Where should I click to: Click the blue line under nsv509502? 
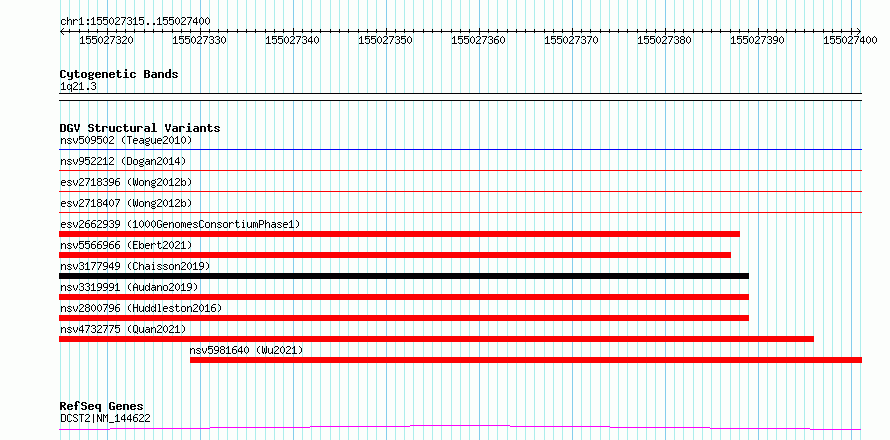click(461, 150)
